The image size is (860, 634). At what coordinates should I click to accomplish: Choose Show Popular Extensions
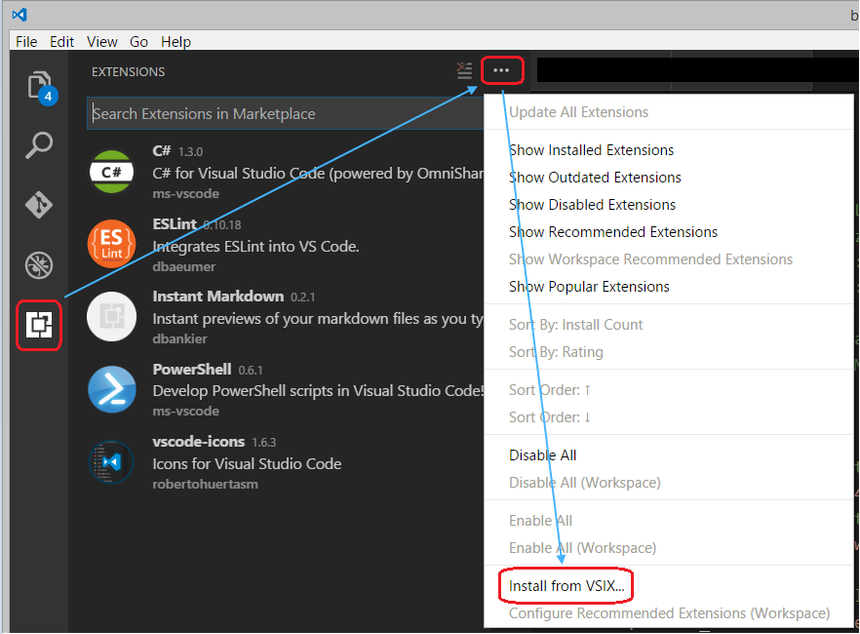(589, 286)
